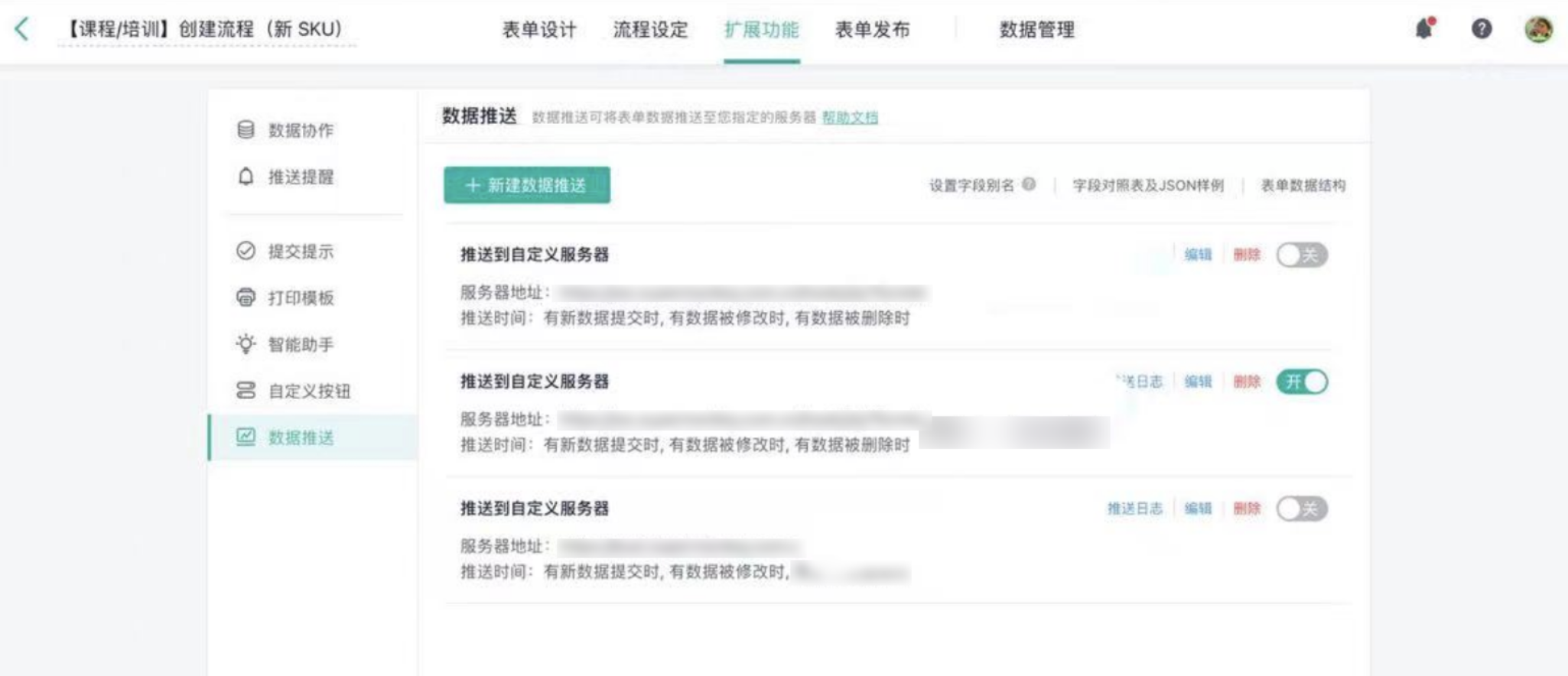This screenshot has height=676, width=1568.
Task: Select 自定义按钮 in the sidebar
Action: 308,391
